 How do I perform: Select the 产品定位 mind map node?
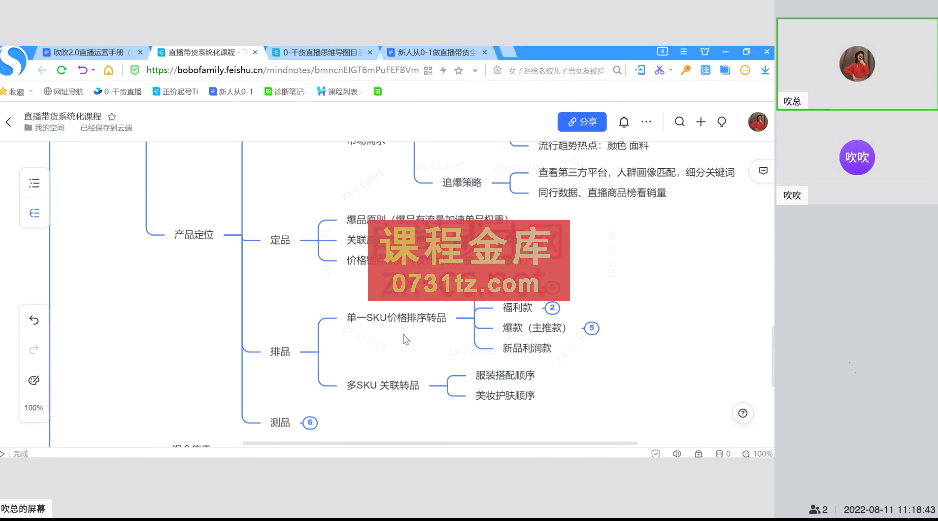coord(194,234)
